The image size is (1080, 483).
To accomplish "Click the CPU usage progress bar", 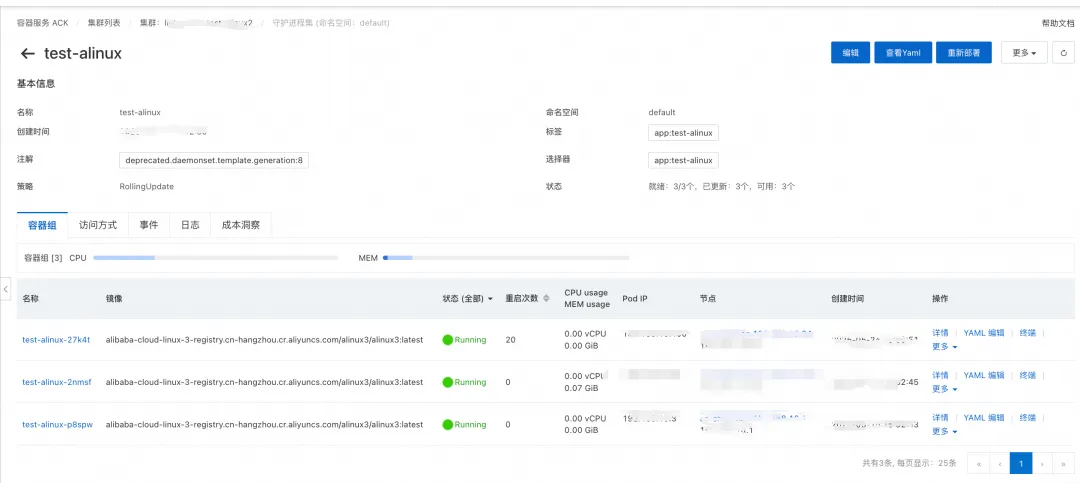I will tap(216, 258).
